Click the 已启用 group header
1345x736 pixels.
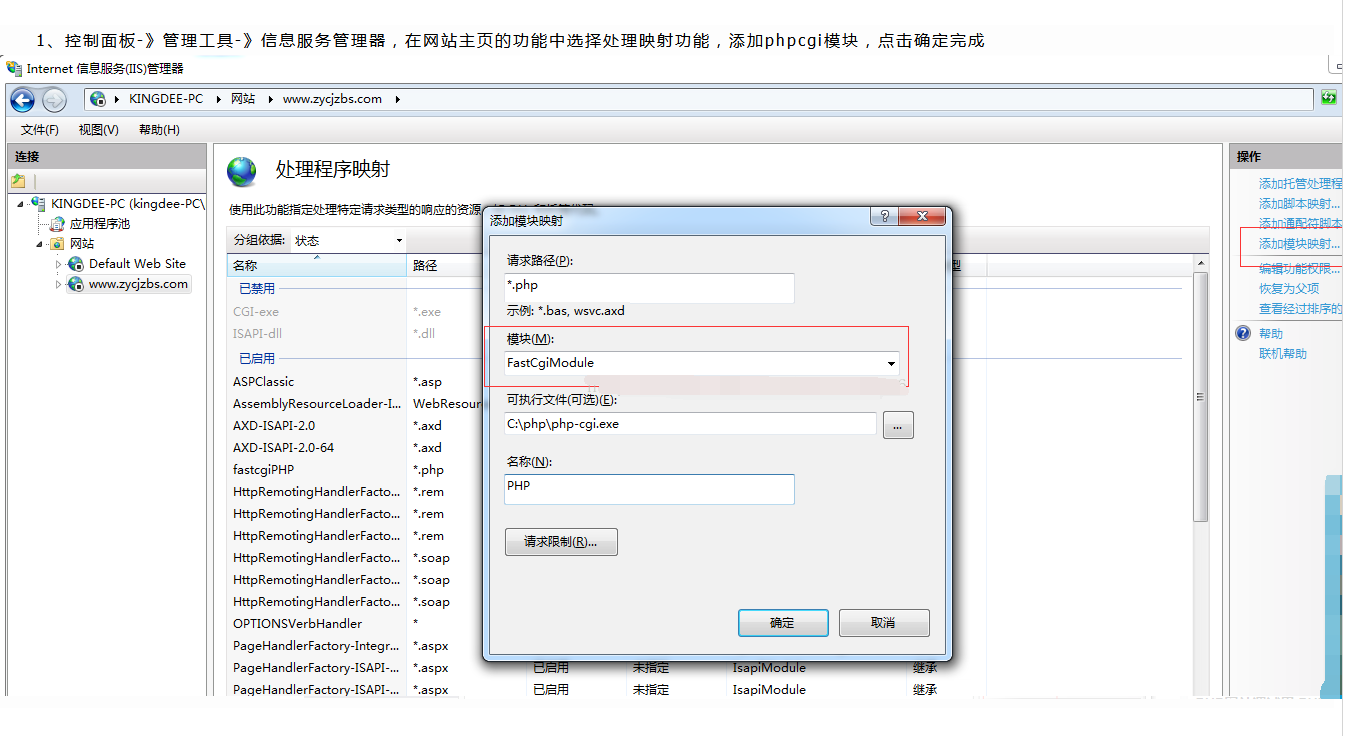[257, 358]
